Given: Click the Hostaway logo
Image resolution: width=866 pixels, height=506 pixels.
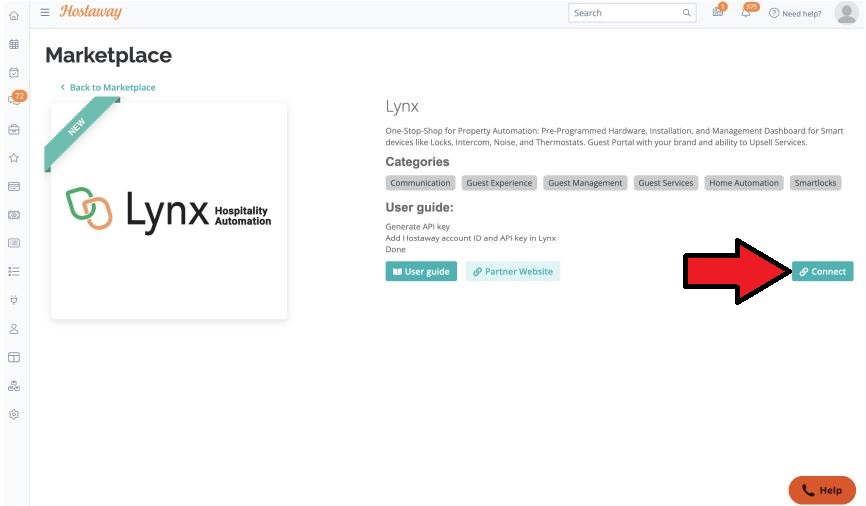Looking at the screenshot, I should [x=91, y=12].
